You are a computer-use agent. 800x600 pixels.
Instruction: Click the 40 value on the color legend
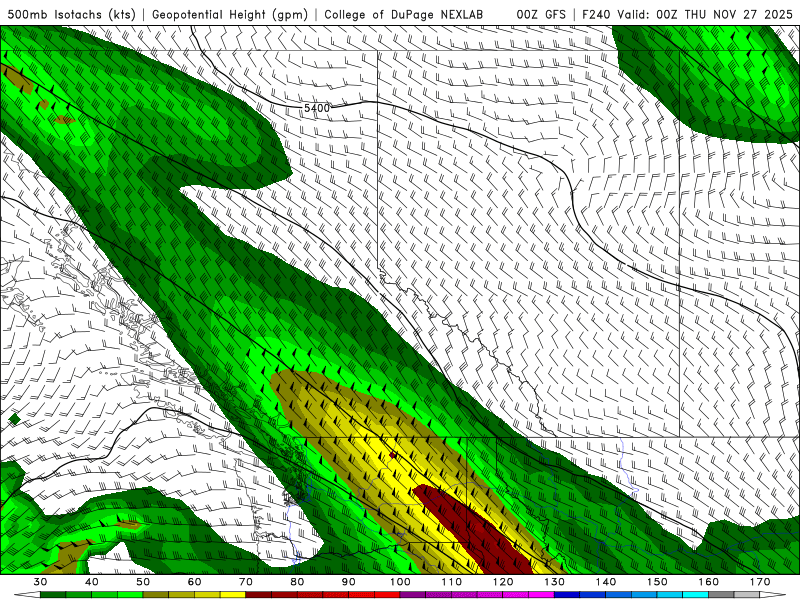pyautogui.click(x=91, y=582)
